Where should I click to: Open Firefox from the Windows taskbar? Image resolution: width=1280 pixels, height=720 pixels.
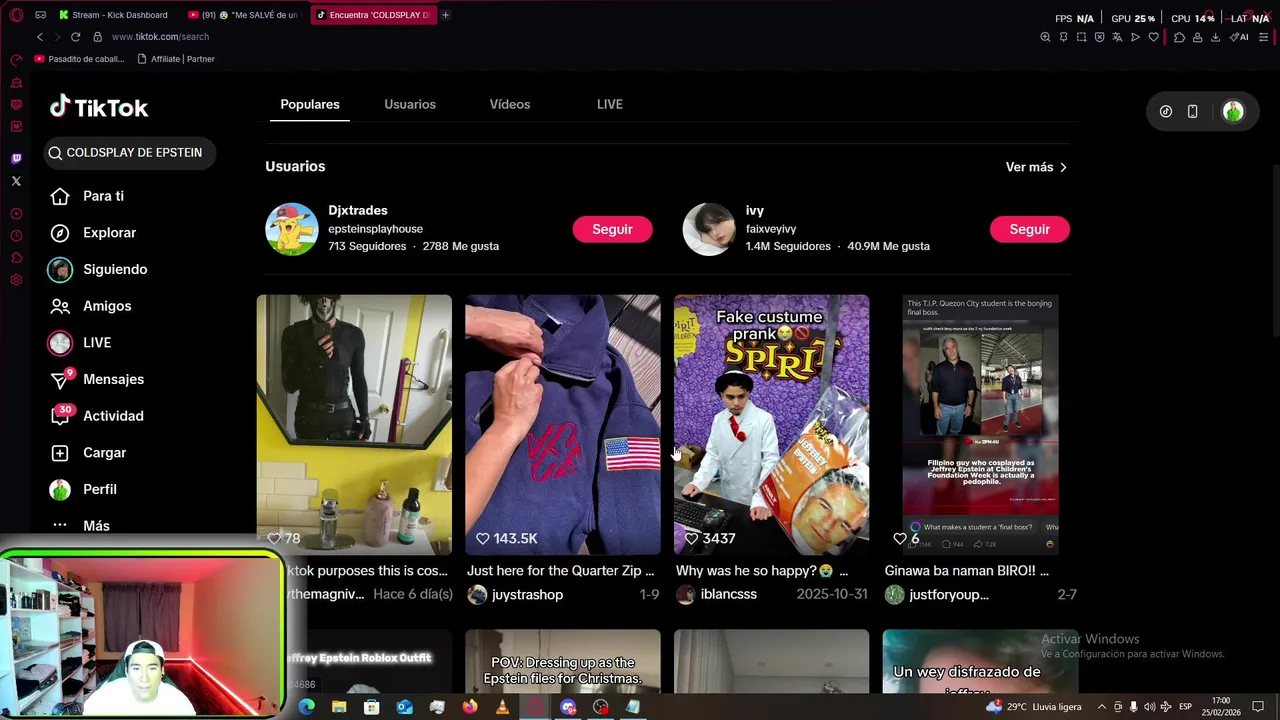pos(470,707)
